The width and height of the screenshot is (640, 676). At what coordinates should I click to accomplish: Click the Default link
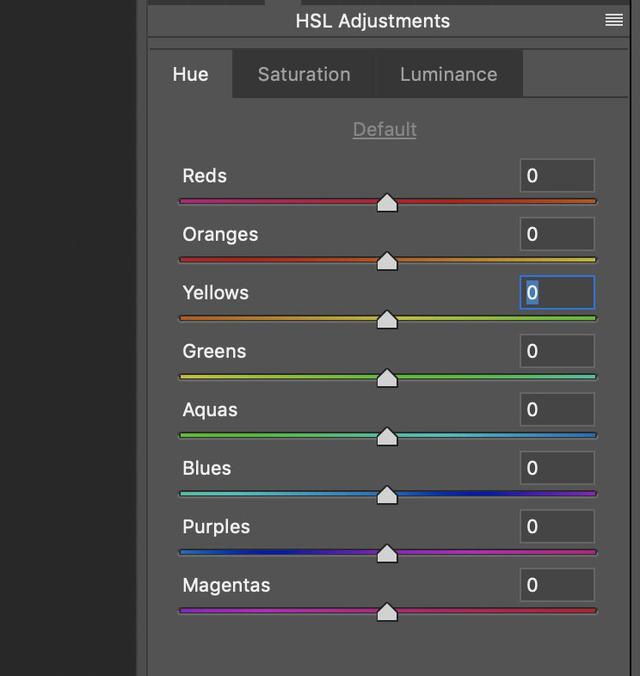[x=384, y=129]
